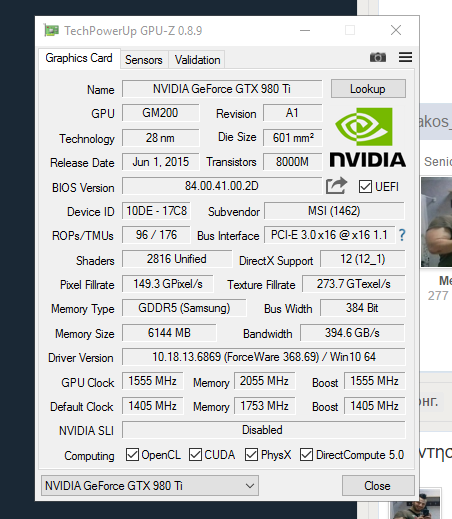Screen dimensions: 452x519
Task: Minimize the GPU-Z window
Action: 305,30
